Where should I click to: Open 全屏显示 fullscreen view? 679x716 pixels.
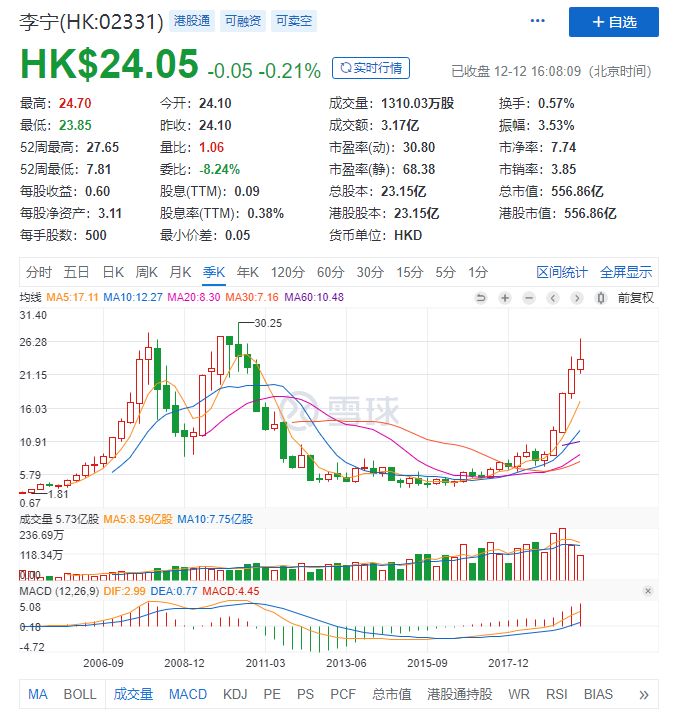[x=626, y=272]
